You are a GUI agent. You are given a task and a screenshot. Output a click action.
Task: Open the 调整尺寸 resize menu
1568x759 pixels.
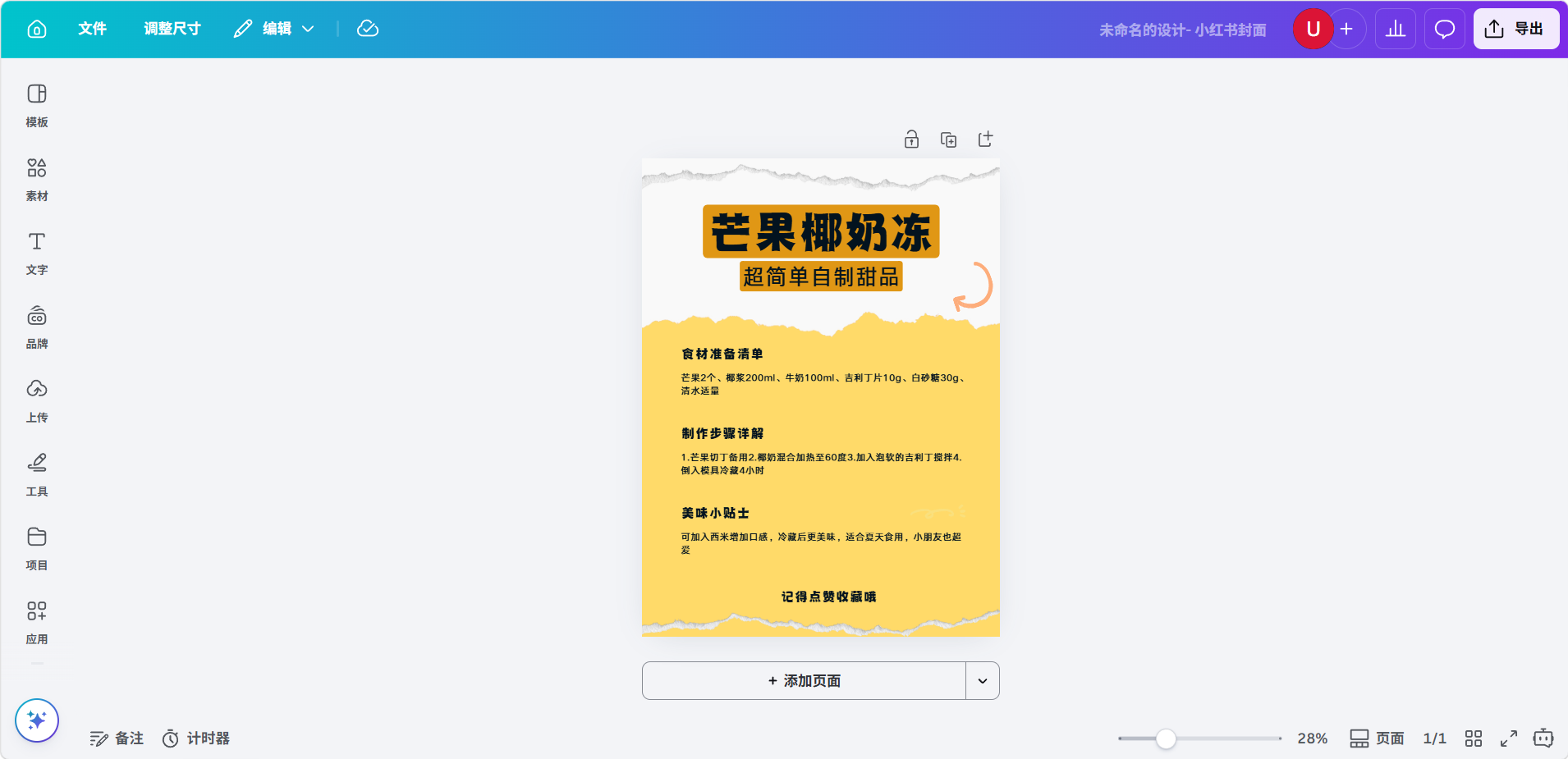172,30
